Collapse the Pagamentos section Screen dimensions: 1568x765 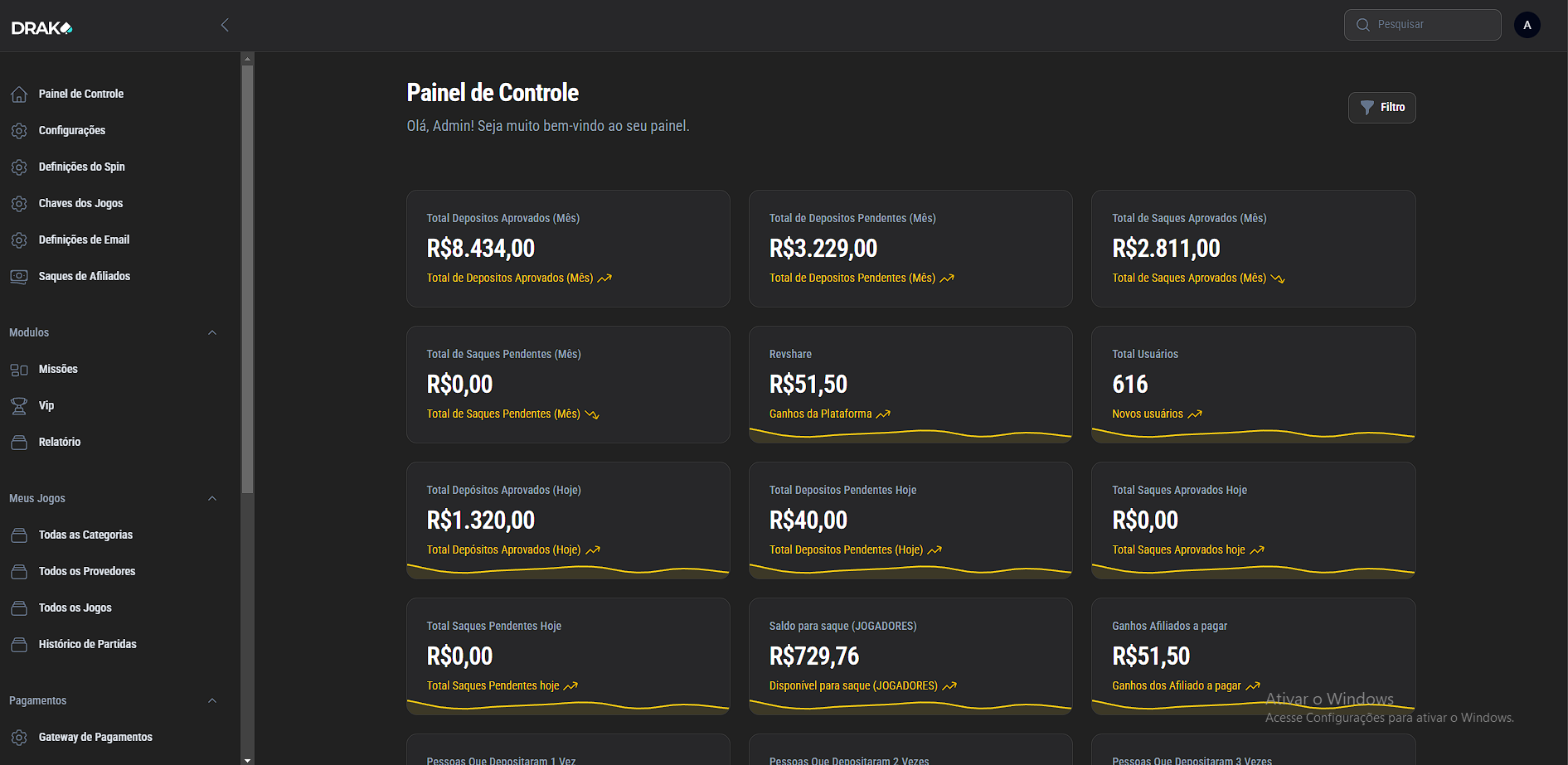click(212, 700)
